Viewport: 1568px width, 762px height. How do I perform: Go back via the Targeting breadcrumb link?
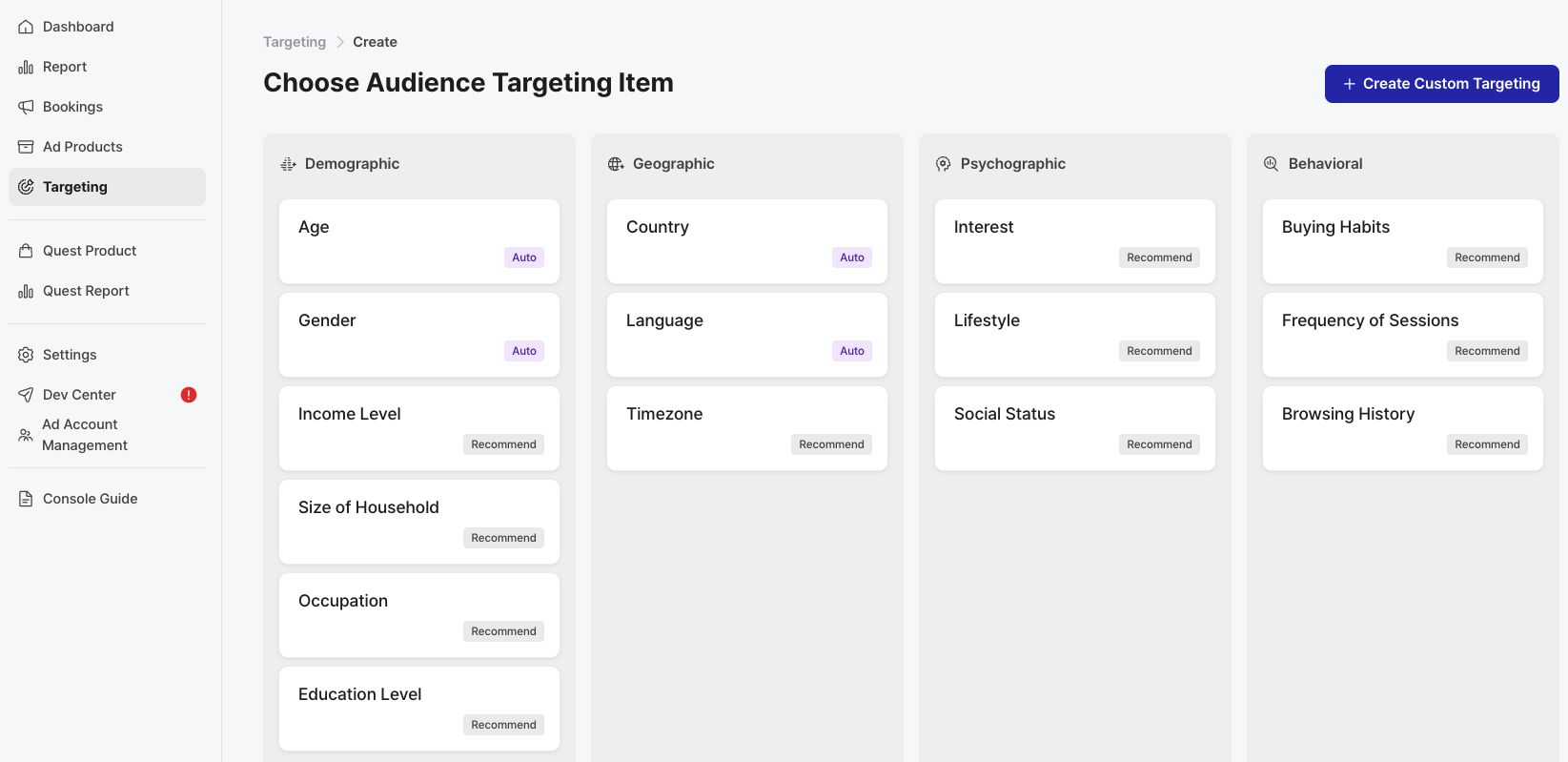295,42
